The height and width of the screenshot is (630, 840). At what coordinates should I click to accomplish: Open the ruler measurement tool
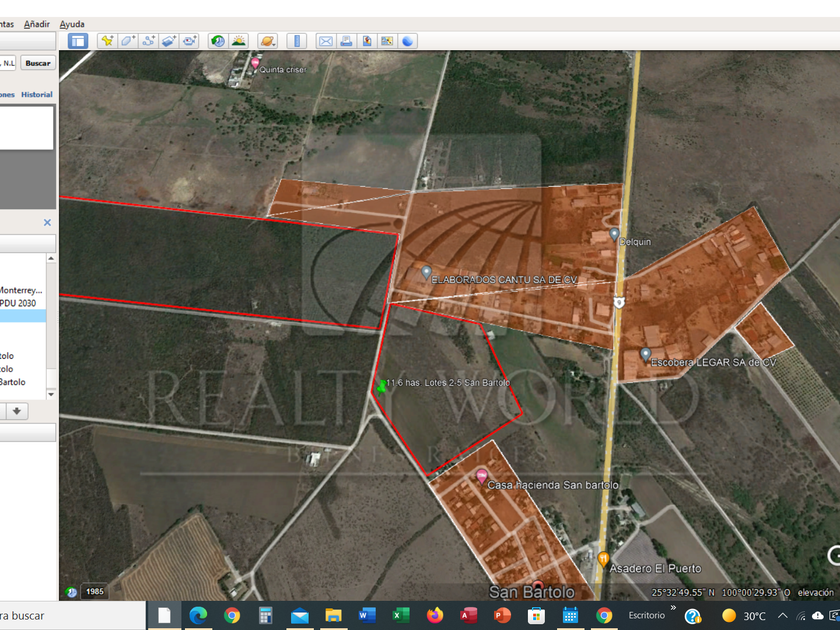[x=296, y=41]
